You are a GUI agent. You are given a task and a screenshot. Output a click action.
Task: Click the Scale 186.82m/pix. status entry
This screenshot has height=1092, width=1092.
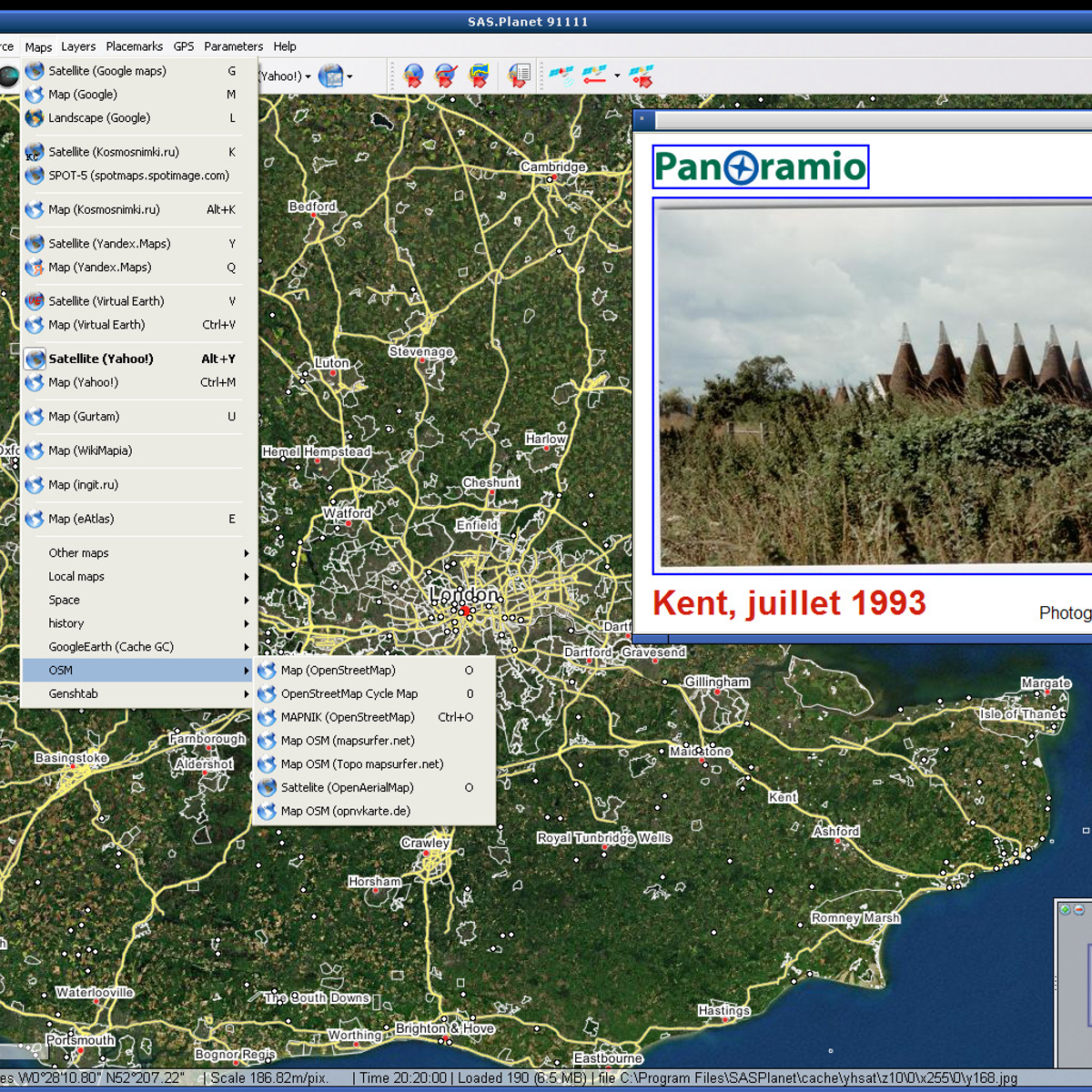pos(269,1078)
